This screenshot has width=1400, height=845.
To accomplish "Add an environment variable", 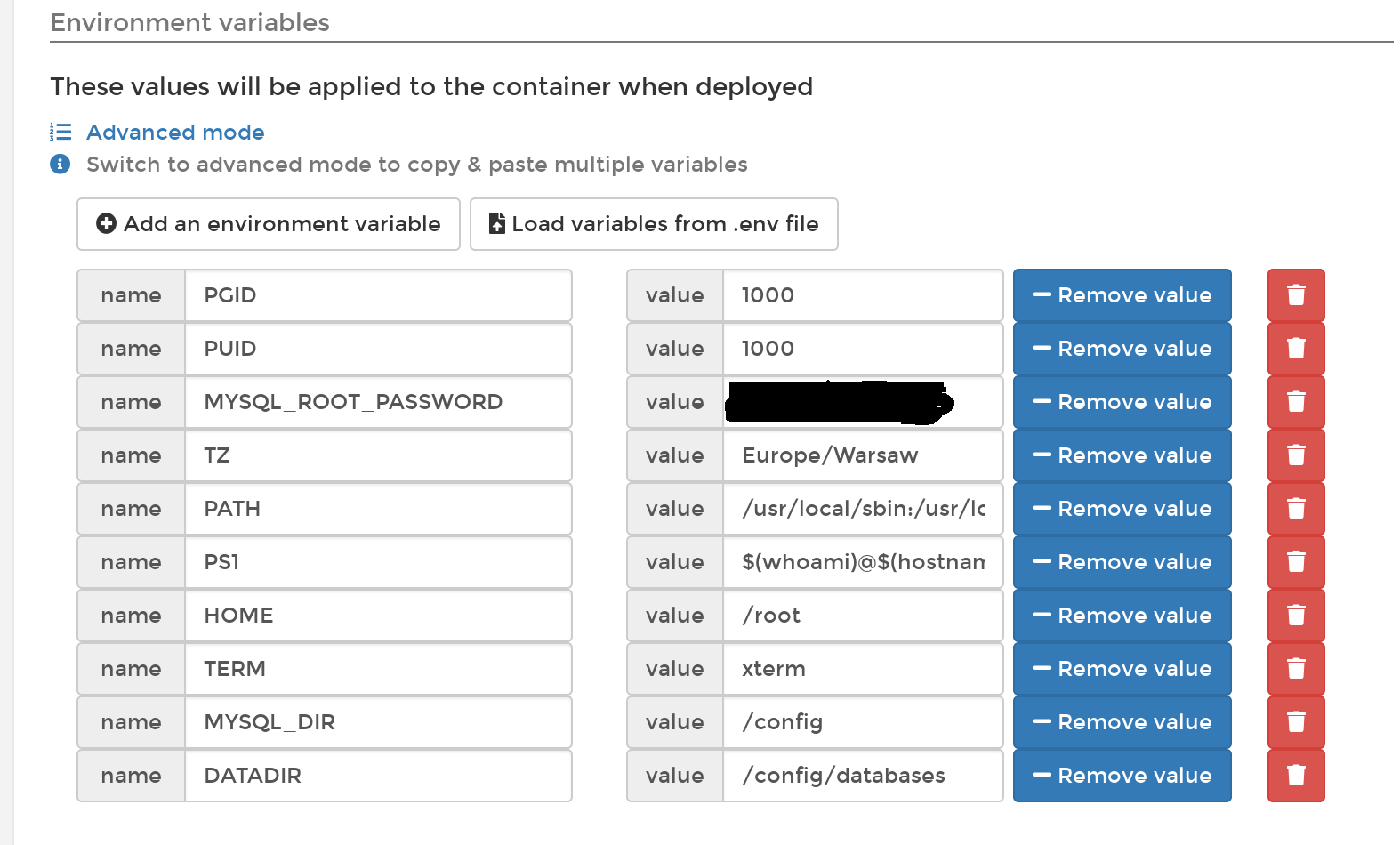I will [268, 224].
